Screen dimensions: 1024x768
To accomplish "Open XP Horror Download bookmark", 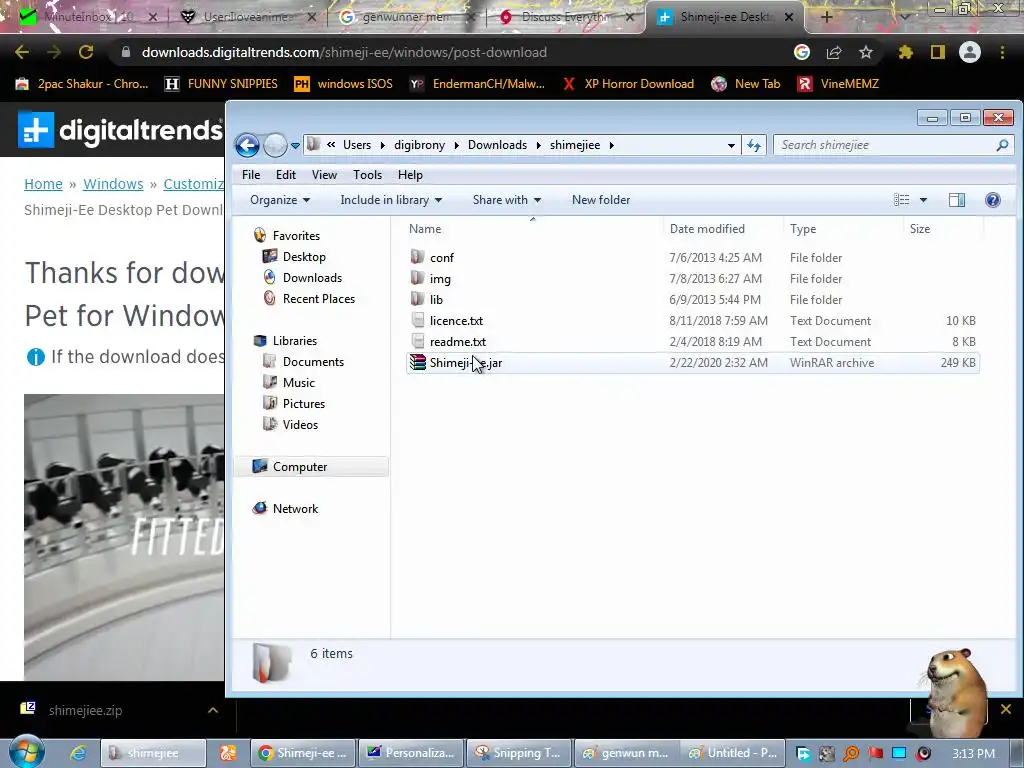I will click(x=628, y=84).
